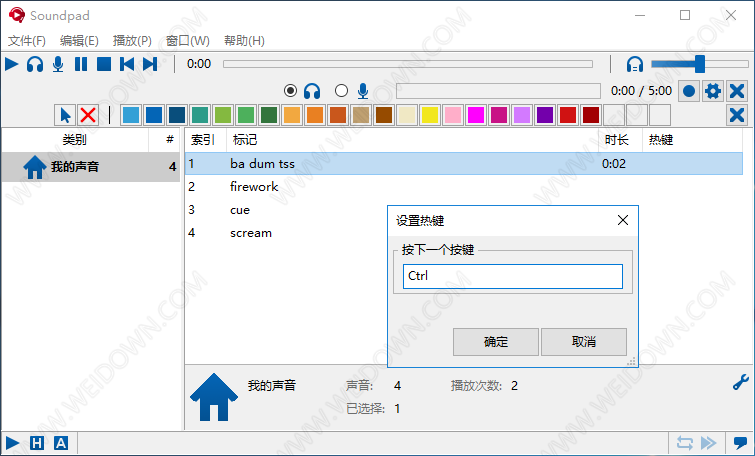Sort by 类别 column header
The height and width of the screenshot is (456, 755).
[75, 140]
